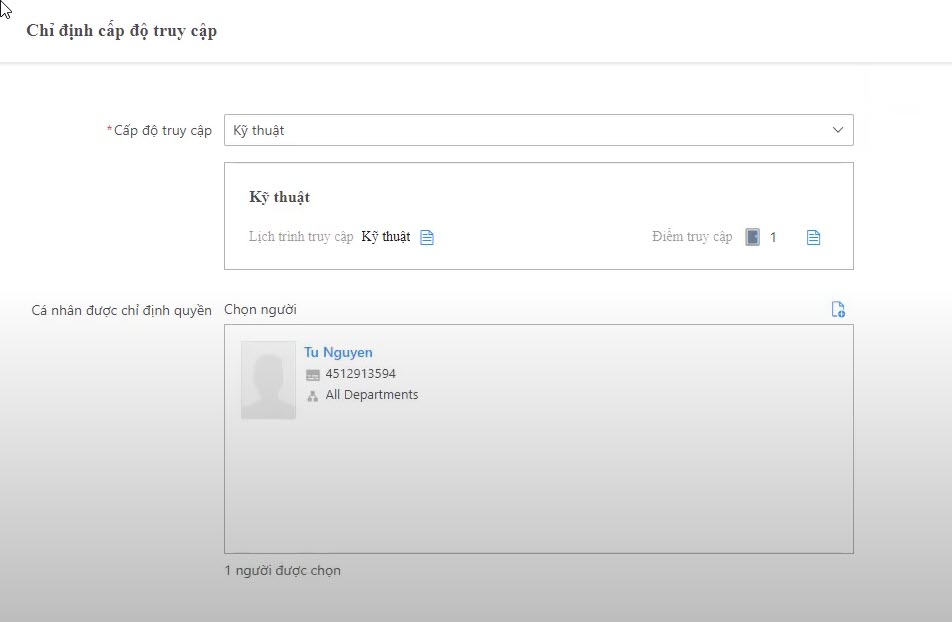The height and width of the screenshot is (622, 952).
Task: Expand the access level dropdown arrow
Action: pyautogui.click(x=837, y=130)
